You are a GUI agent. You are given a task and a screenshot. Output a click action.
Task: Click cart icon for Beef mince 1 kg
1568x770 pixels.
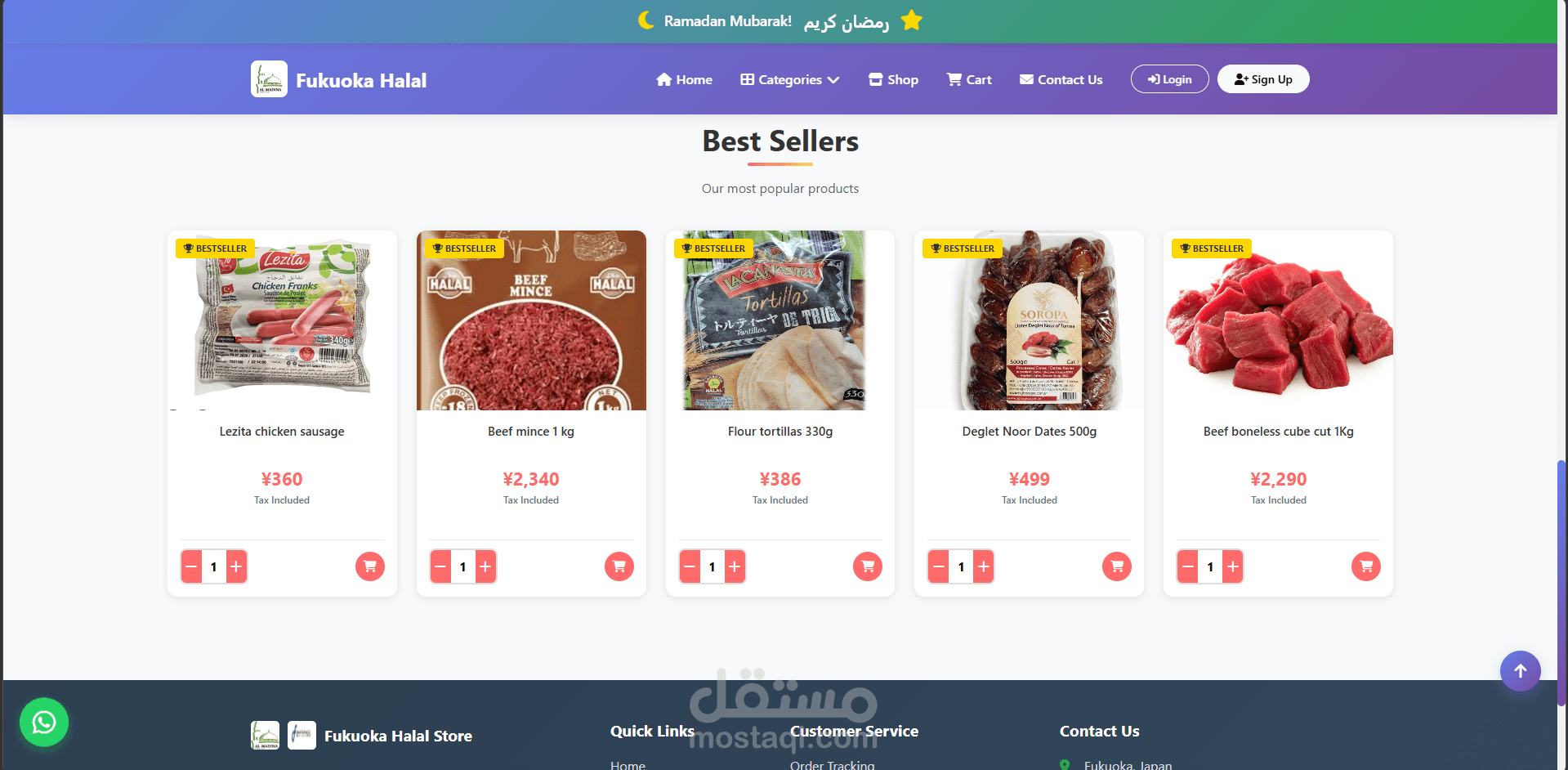619,566
